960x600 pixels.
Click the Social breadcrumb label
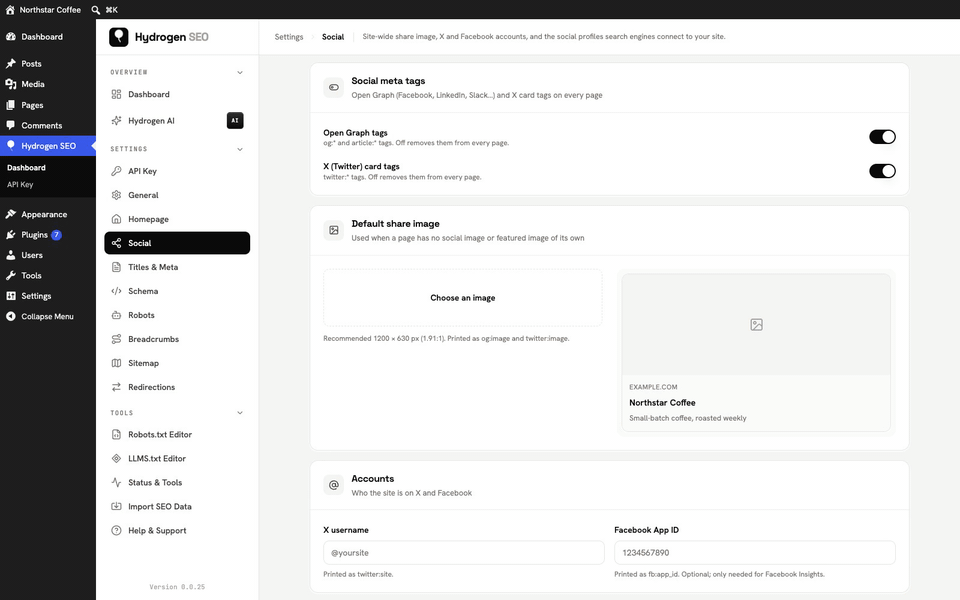pyautogui.click(x=333, y=37)
